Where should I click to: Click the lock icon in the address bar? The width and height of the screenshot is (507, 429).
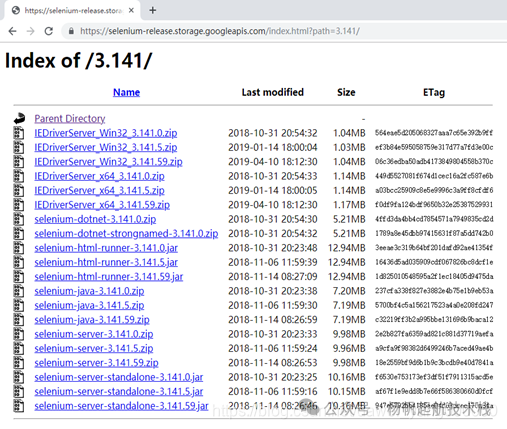click(x=71, y=31)
